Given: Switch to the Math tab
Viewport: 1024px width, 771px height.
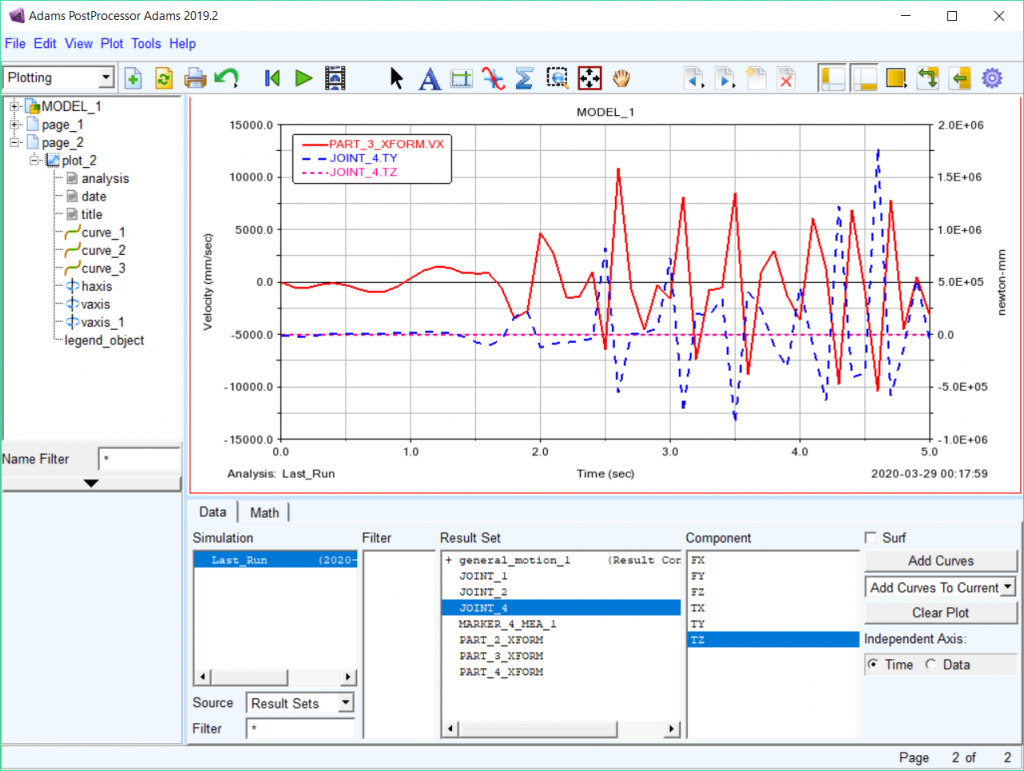Looking at the screenshot, I should [x=264, y=512].
